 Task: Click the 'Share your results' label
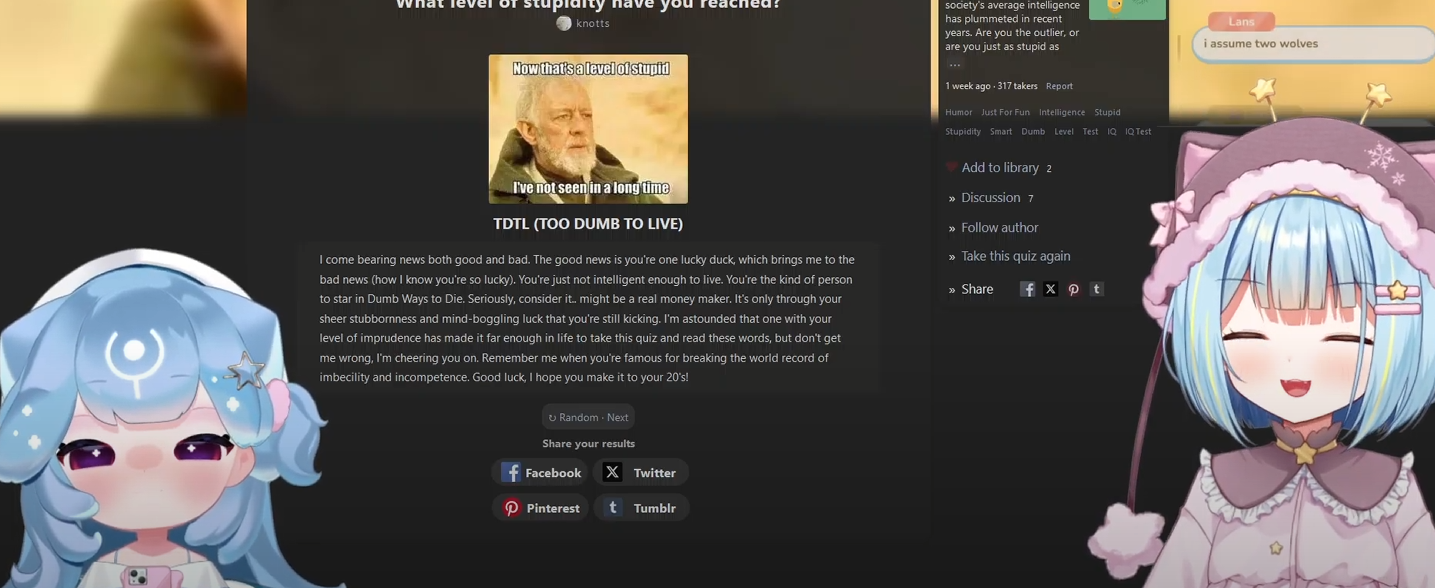pyautogui.click(x=588, y=443)
